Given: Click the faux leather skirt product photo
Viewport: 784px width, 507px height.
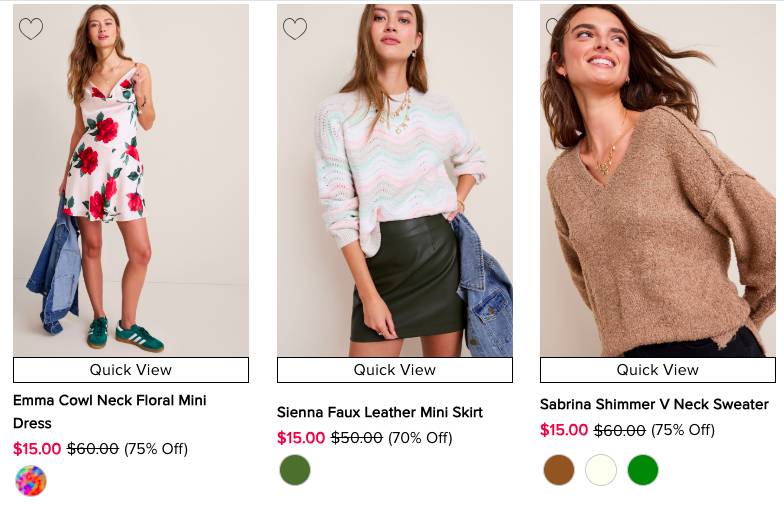Looking at the screenshot, I should [395, 180].
